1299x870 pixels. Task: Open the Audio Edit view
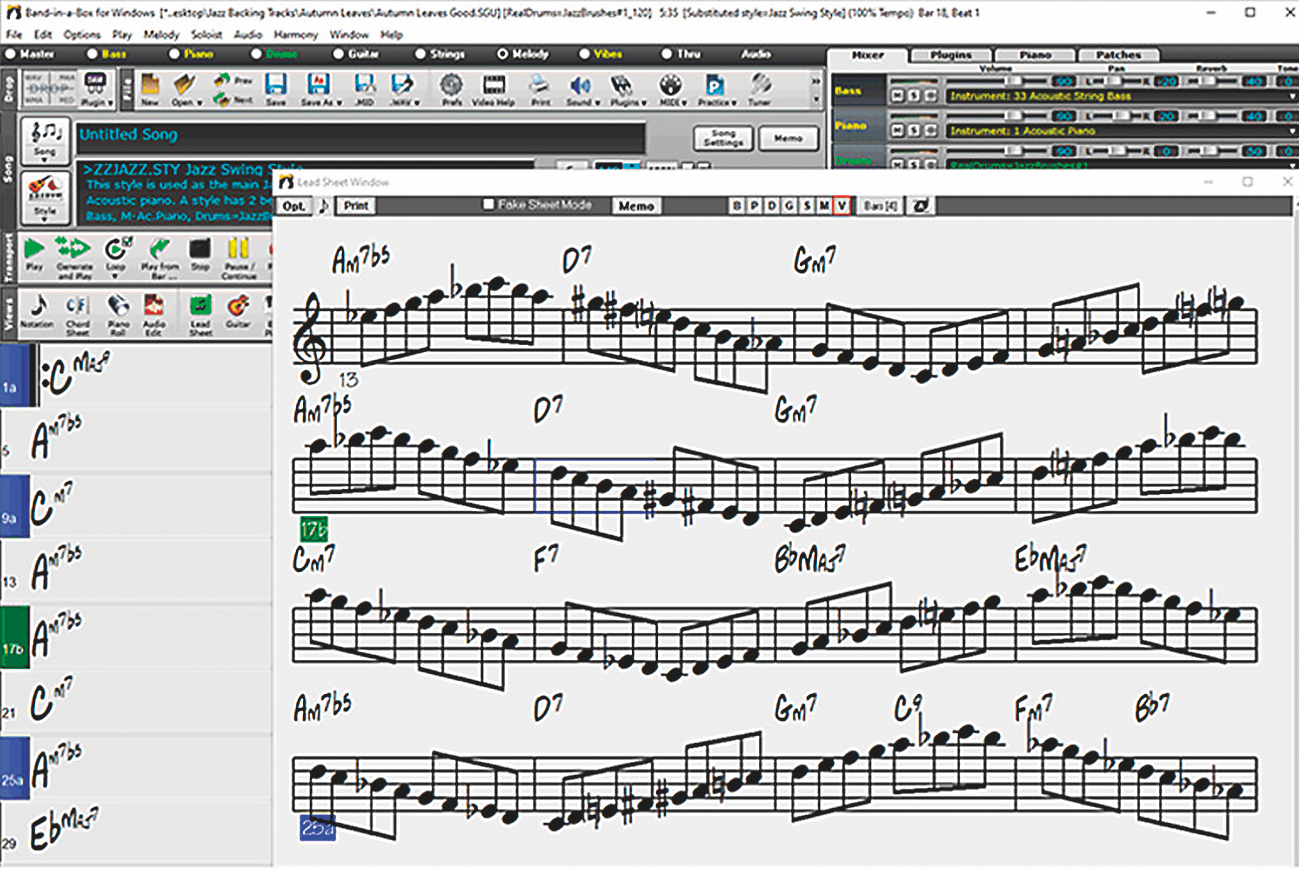pyautogui.click(x=154, y=314)
